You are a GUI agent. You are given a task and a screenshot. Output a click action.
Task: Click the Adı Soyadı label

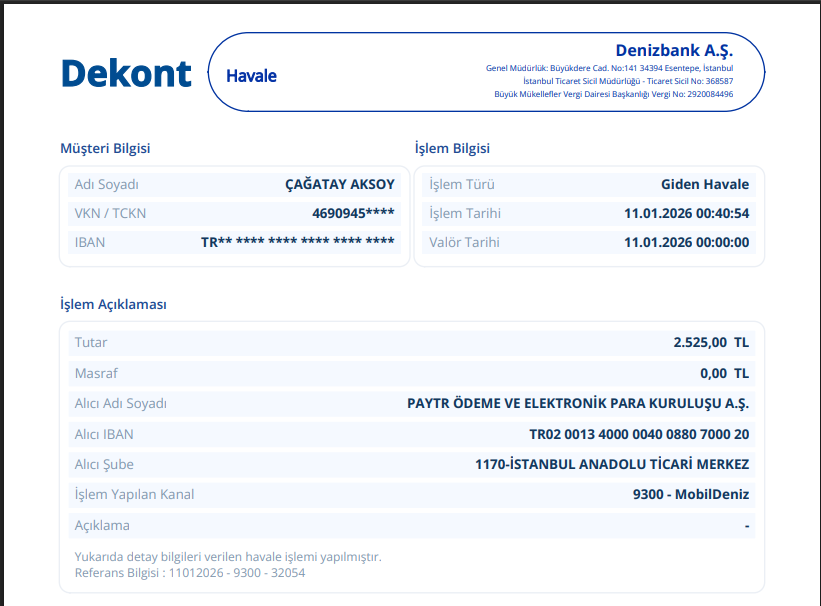coord(107,184)
